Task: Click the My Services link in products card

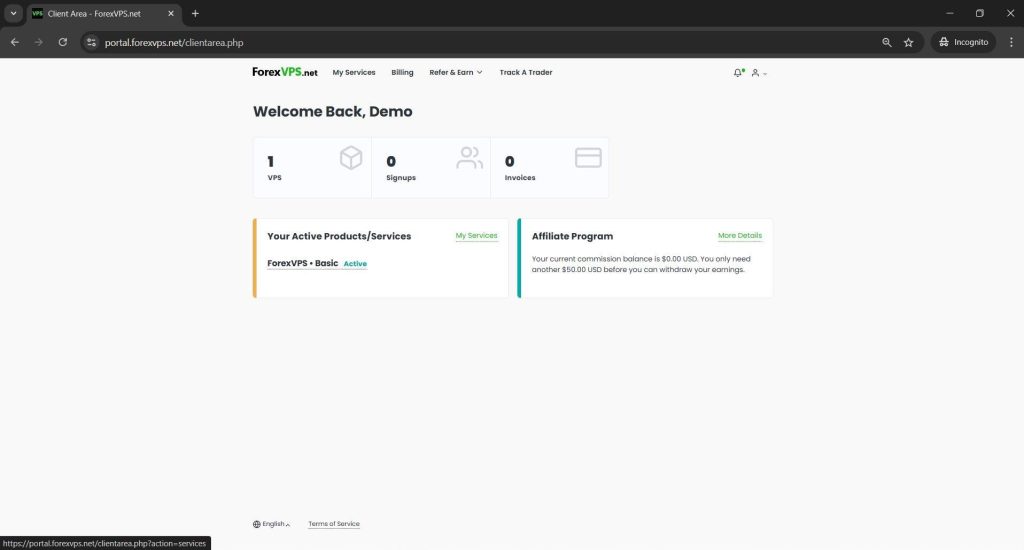Action: tap(476, 236)
